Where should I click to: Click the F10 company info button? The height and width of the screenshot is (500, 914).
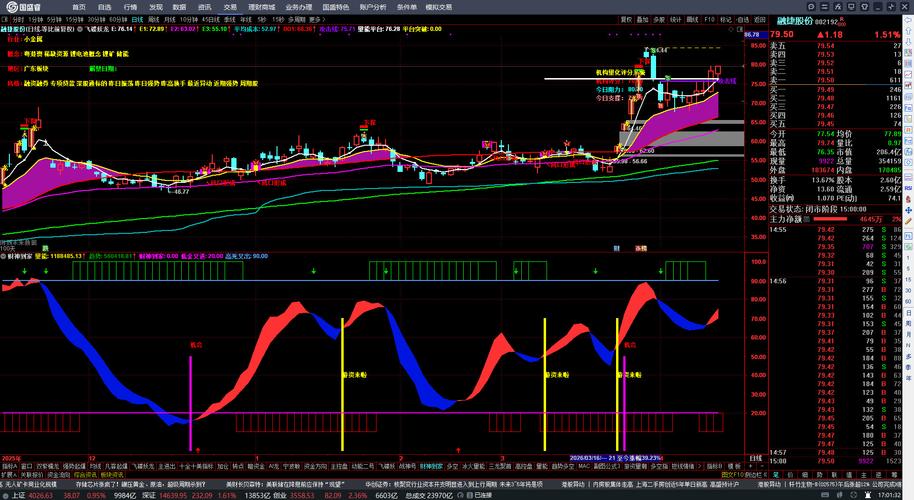point(709,19)
